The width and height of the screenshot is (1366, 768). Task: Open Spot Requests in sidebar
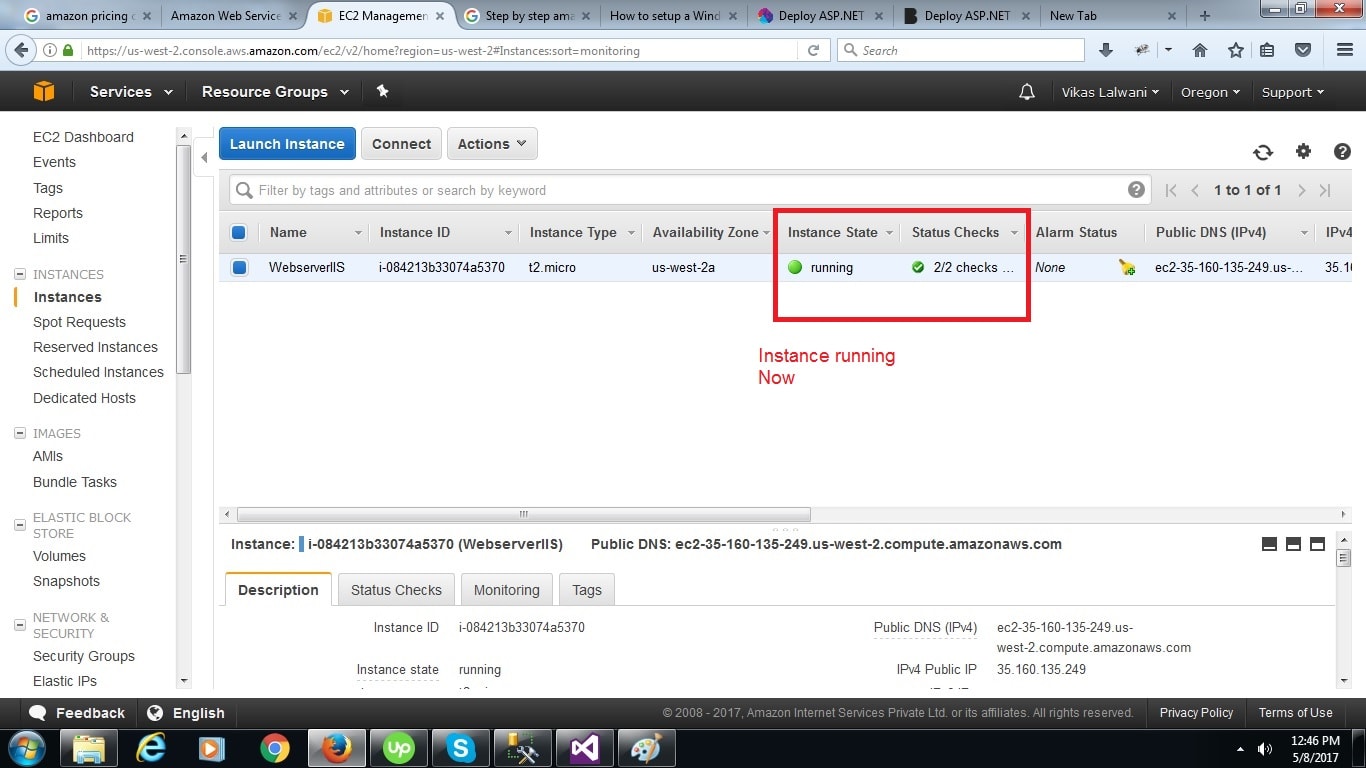click(79, 322)
